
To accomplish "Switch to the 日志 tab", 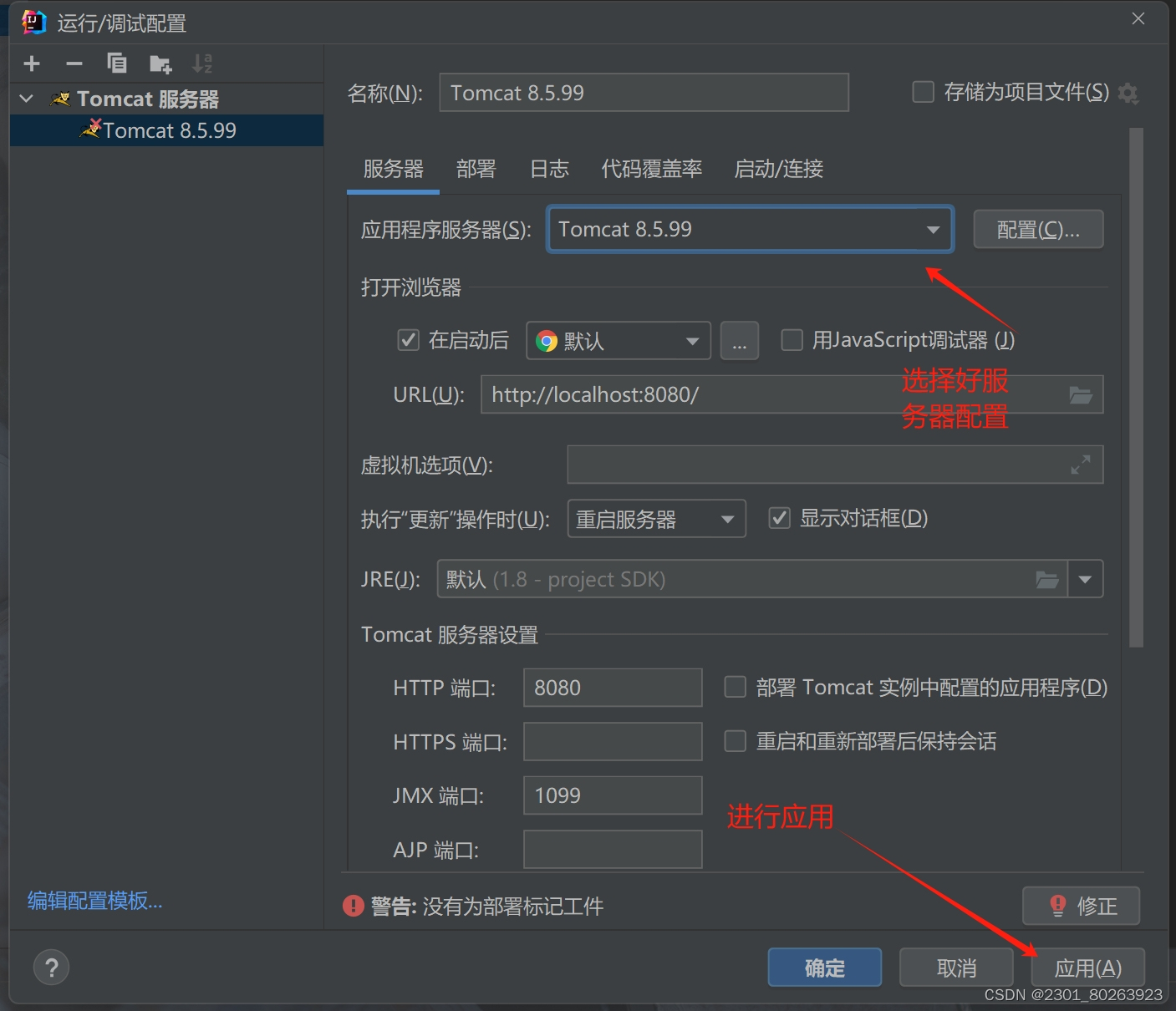I will [x=549, y=169].
